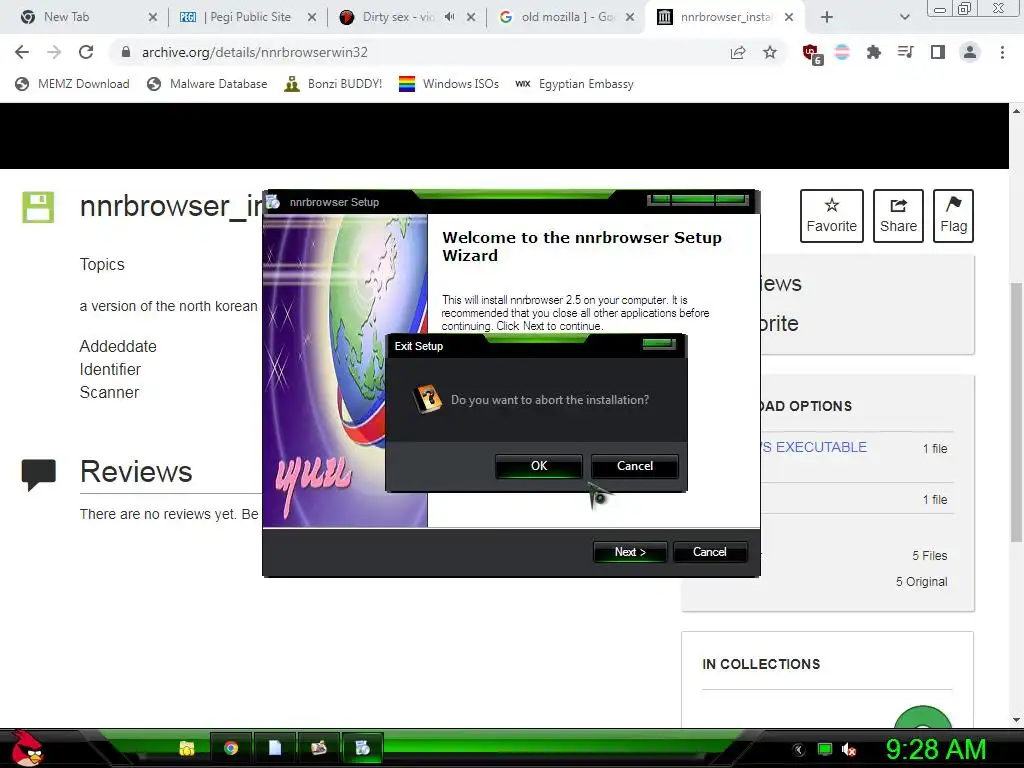Flag this archive item
The width and height of the screenshot is (1024, 768).
(953, 216)
